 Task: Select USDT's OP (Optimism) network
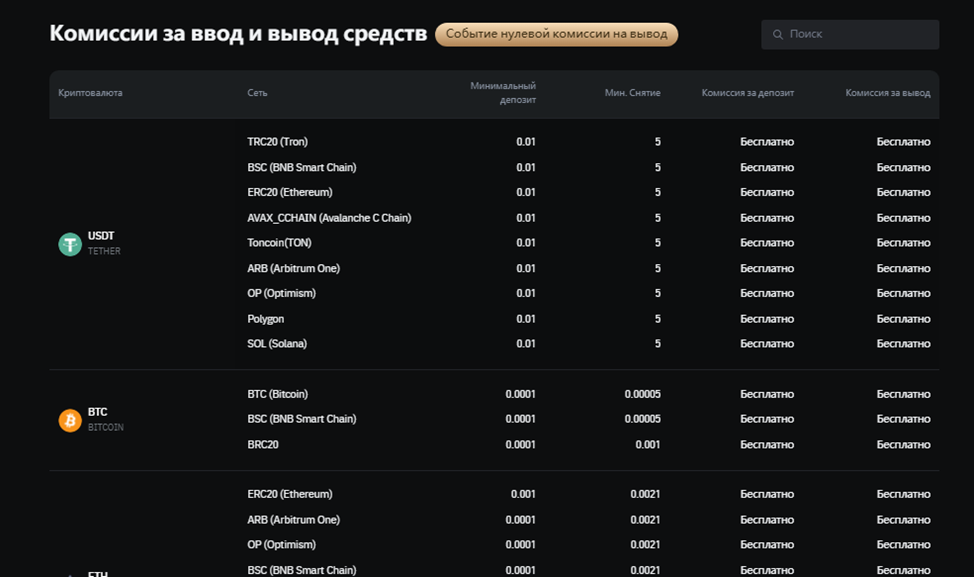(x=281, y=293)
